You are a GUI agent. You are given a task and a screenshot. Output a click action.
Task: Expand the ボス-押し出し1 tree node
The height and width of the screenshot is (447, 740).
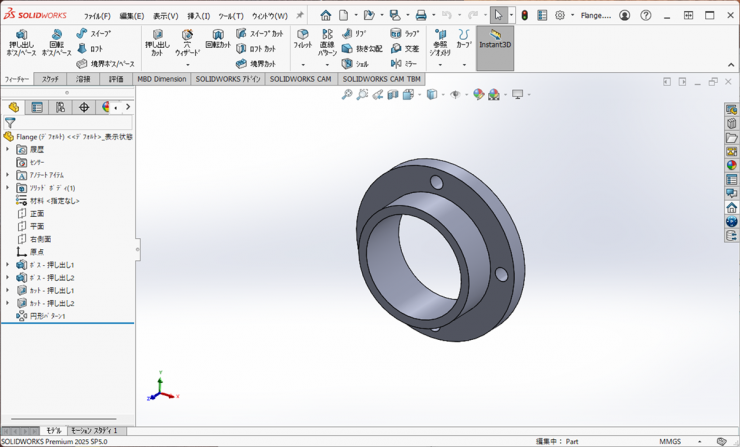click(8, 265)
